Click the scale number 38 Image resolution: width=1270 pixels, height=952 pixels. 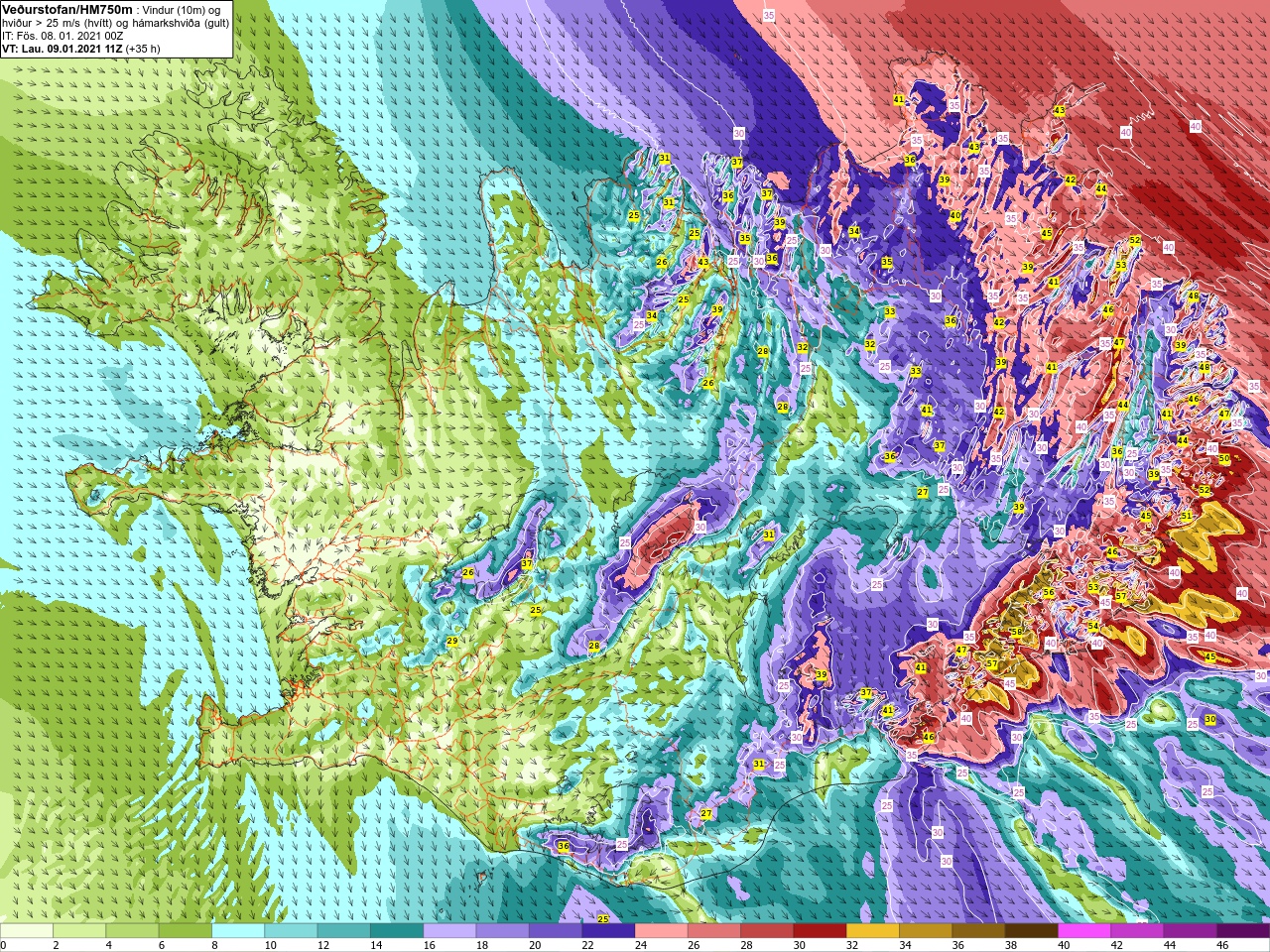click(x=1010, y=945)
